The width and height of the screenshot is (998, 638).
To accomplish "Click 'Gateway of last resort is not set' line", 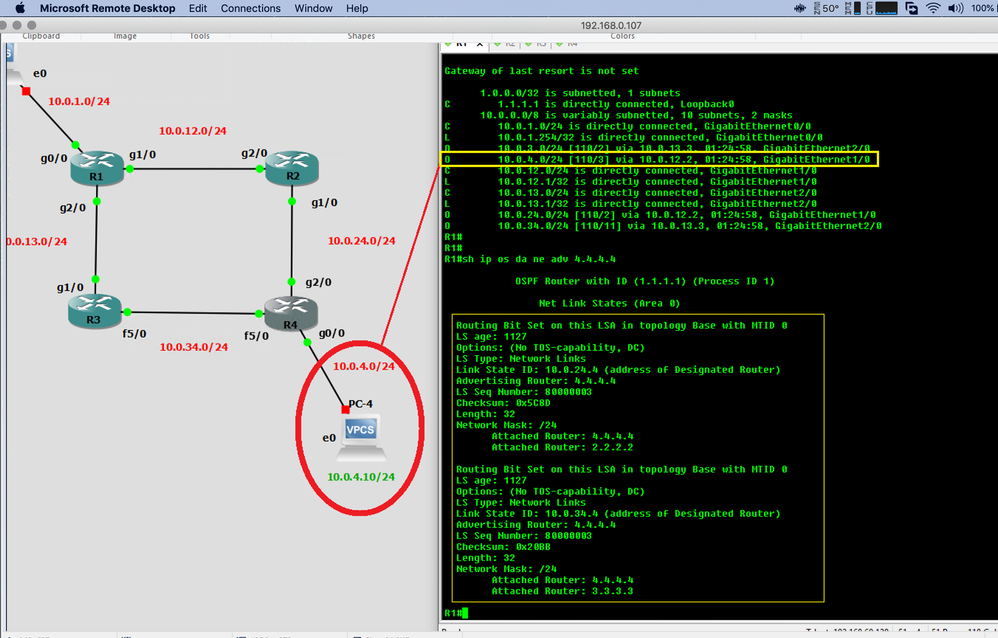I will click(x=542, y=71).
